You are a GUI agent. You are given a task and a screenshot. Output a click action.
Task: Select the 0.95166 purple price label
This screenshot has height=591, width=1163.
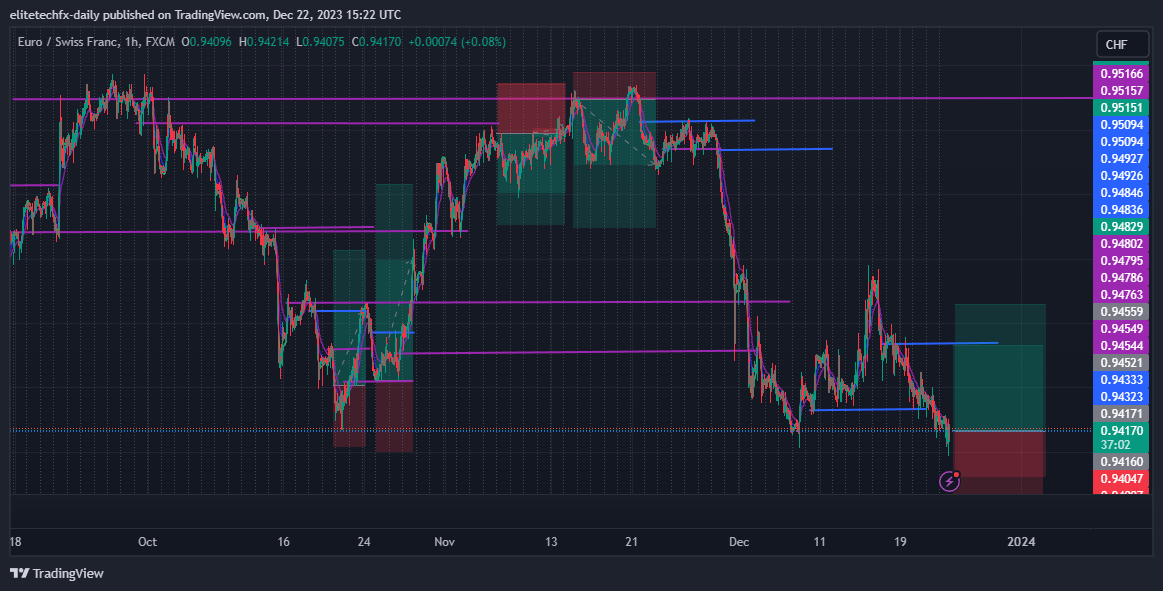pos(1121,74)
